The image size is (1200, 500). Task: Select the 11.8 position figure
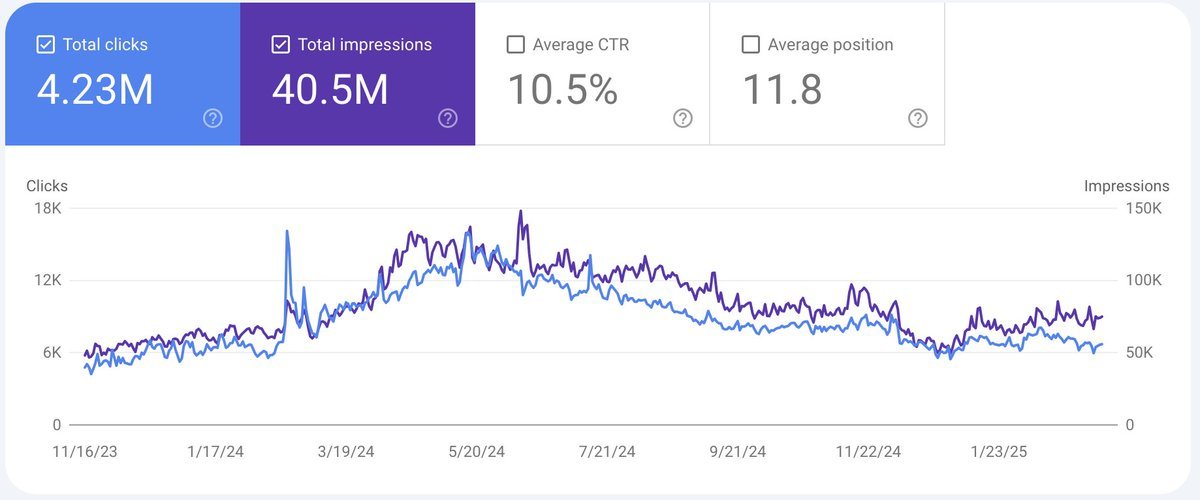coord(782,89)
